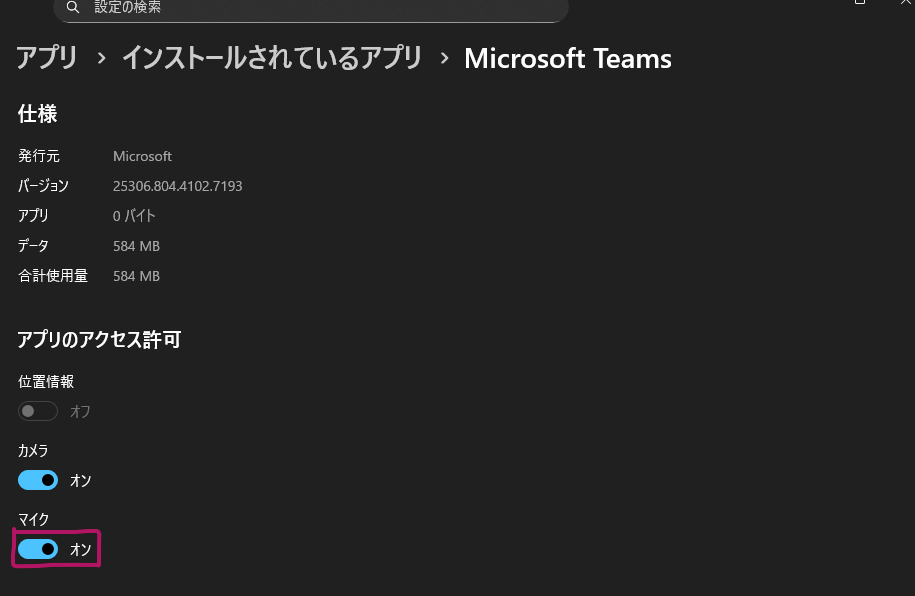
Task: Click the search magnifier icon
Action: coord(73,7)
